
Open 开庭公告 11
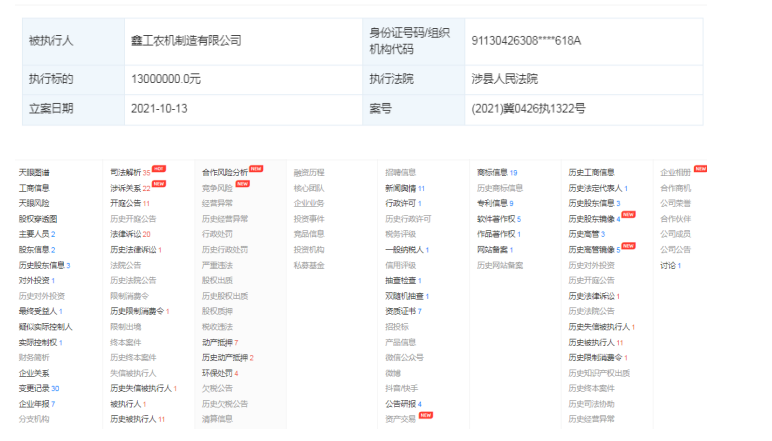tap(130, 203)
